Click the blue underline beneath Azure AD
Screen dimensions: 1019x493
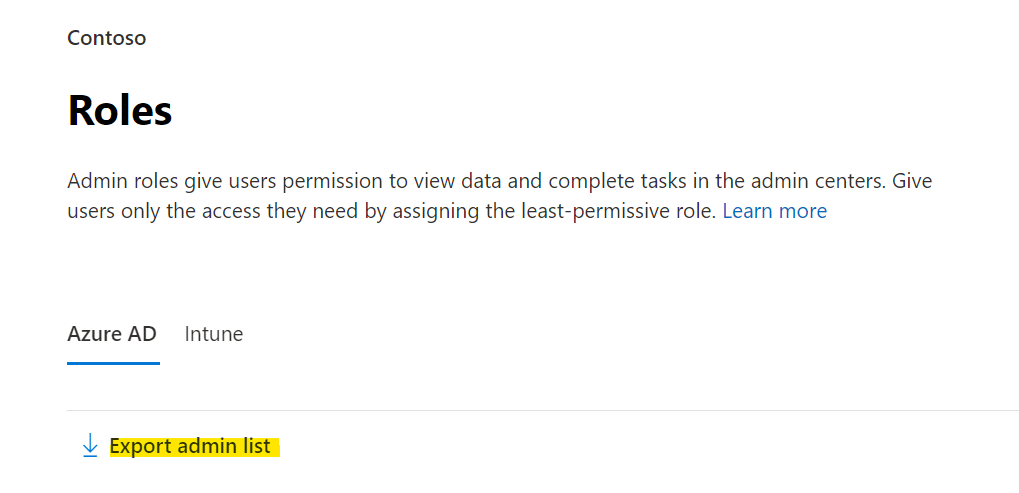[113, 363]
